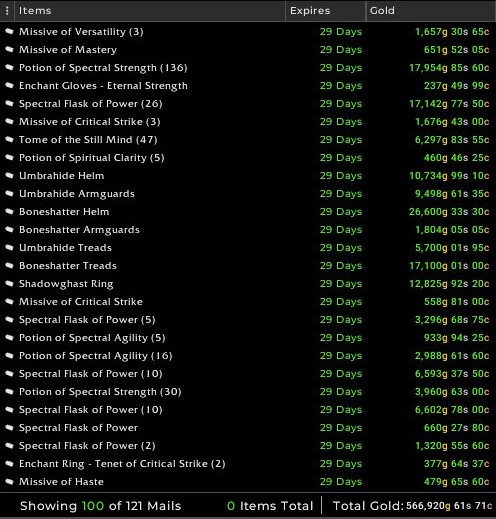Click 29 Days expiry for Missive of Mastery

(341, 49)
